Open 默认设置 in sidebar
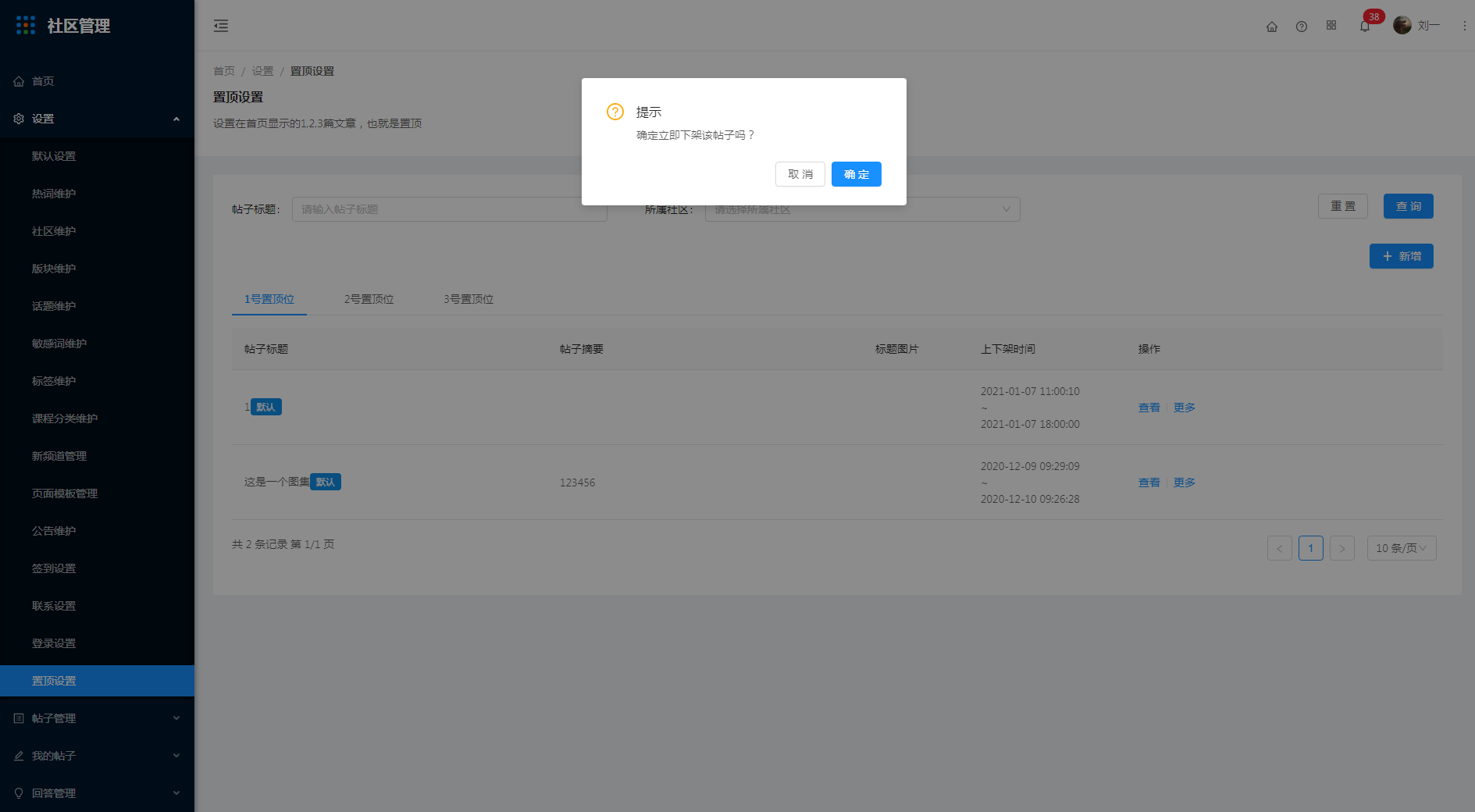 tap(97, 156)
